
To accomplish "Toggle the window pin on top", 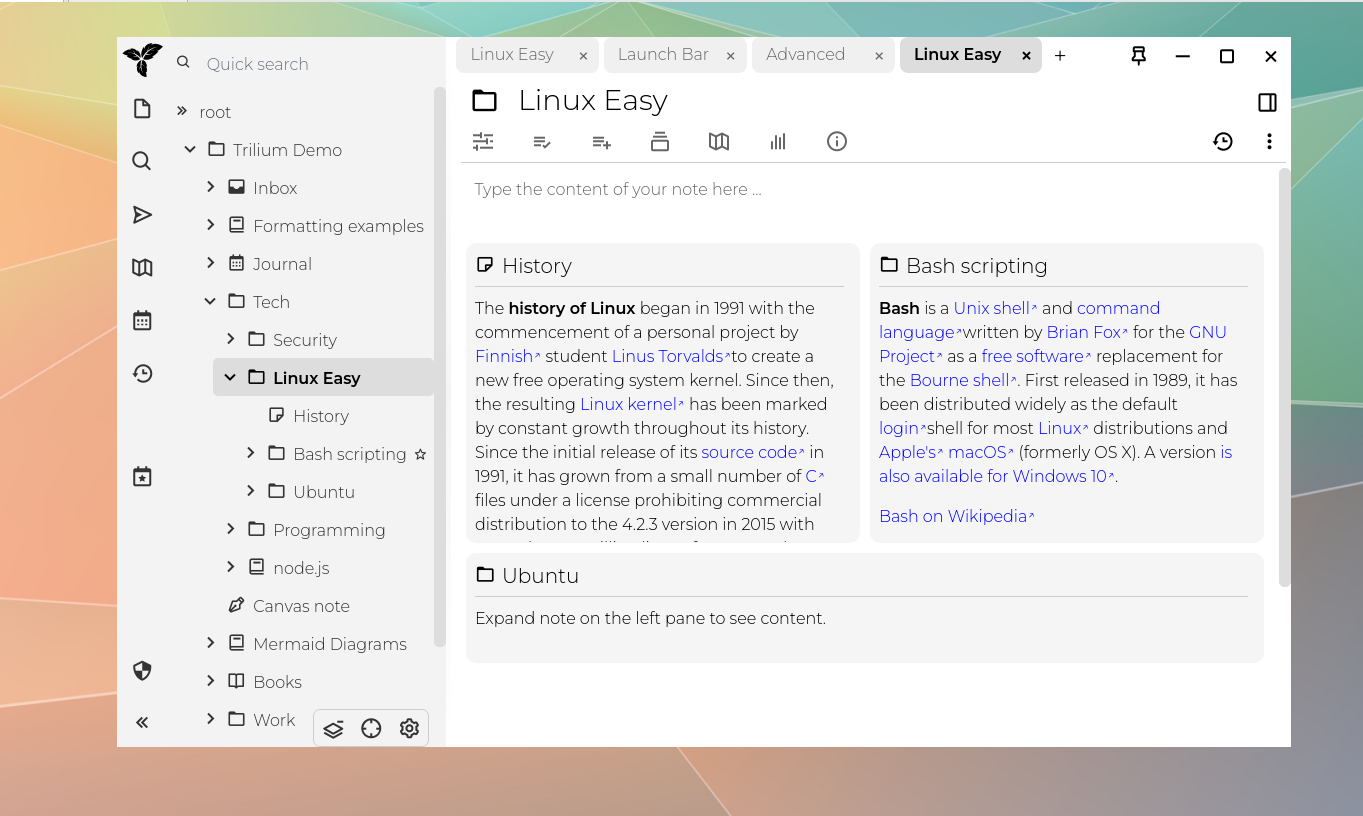I will [1138, 56].
